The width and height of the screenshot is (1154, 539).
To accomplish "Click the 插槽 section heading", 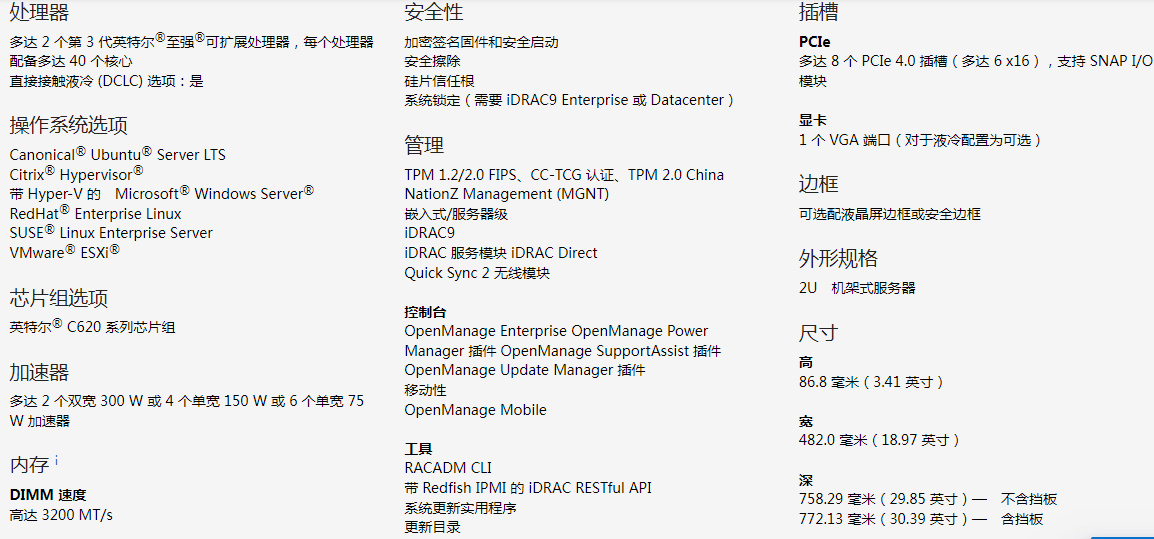I will click(818, 13).
